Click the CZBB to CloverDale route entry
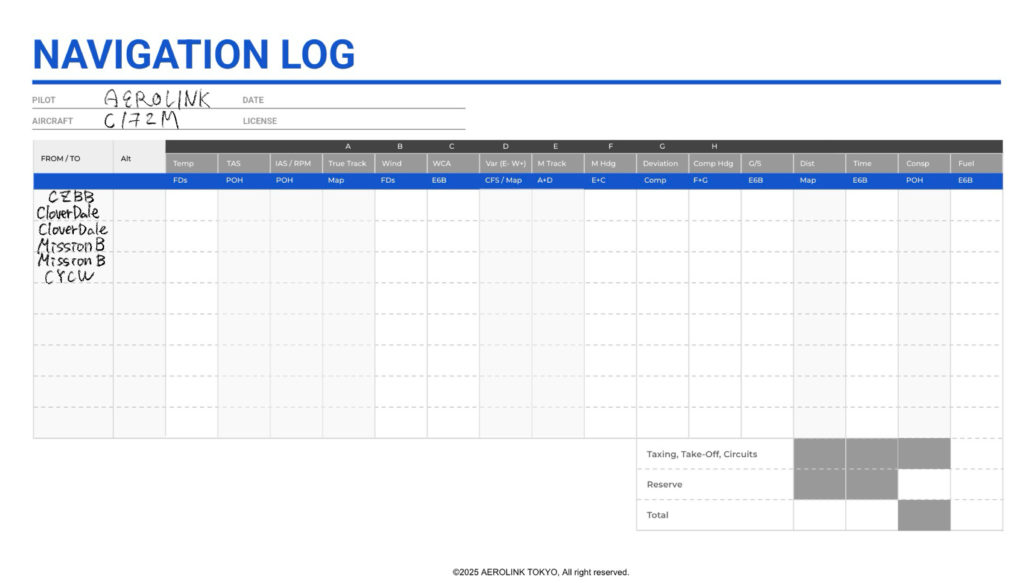 (72, 205)
